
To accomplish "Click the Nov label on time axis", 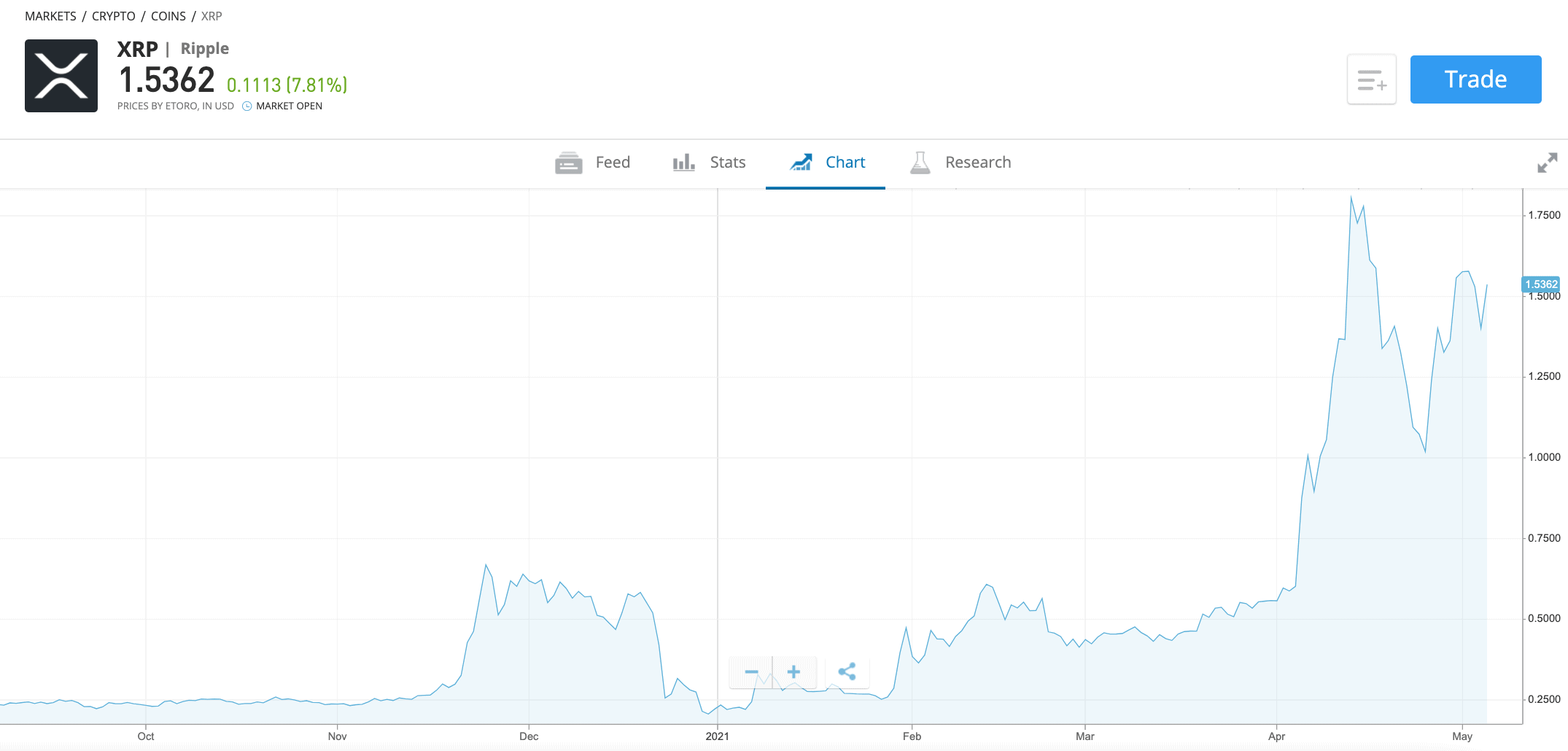I will click(337, 736).
